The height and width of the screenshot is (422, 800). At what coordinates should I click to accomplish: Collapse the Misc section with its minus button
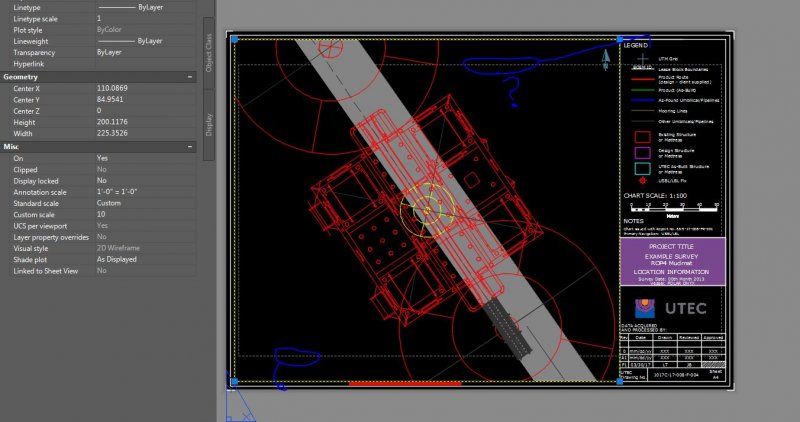190,147
